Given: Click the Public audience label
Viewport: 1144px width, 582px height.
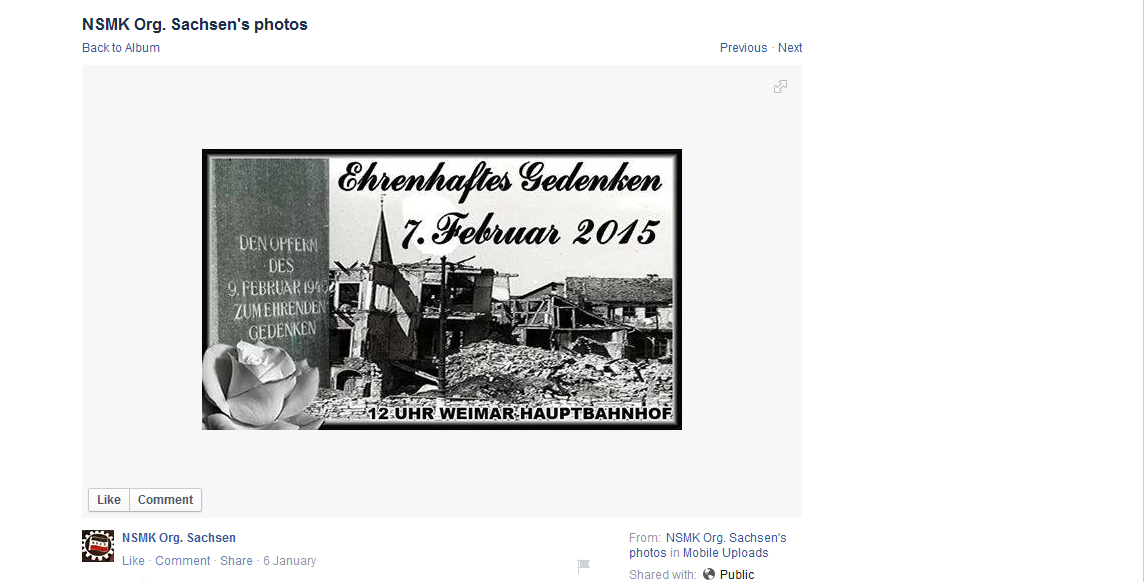Looking at the screenshot, I should coord(737,575).
